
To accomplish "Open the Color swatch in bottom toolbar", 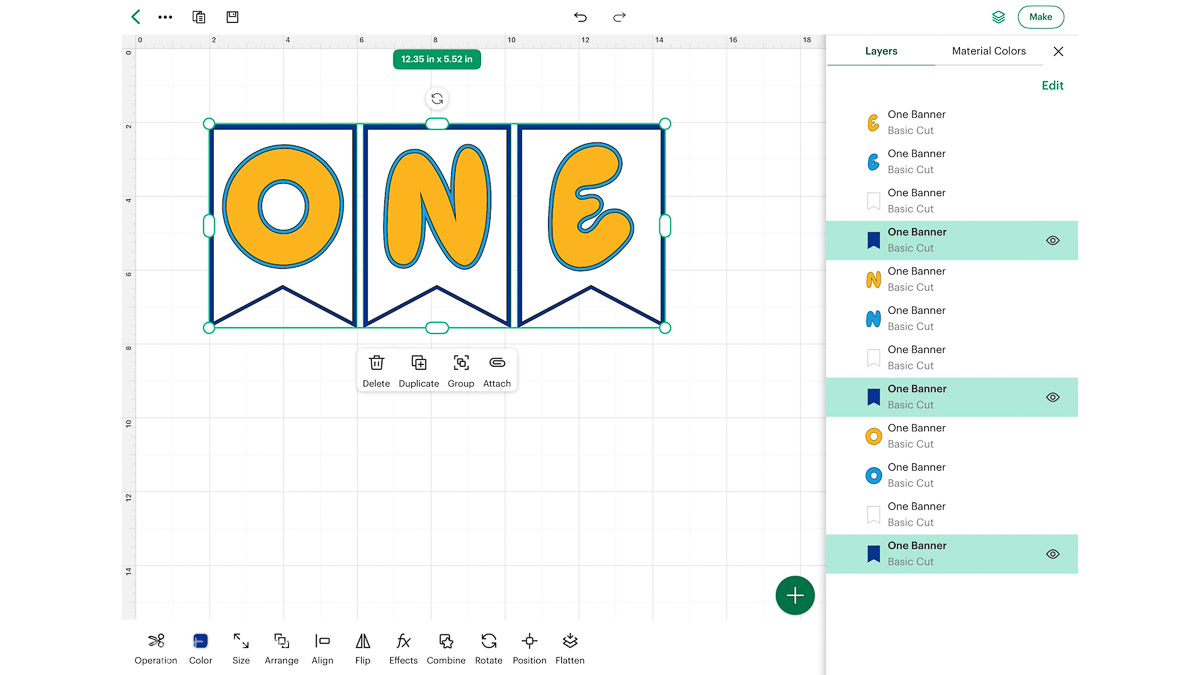I will 200,647.
